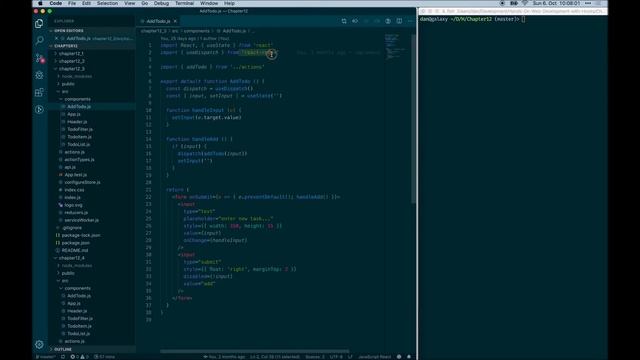The width and height of the screenshot is (640, 360).
Task: Open TodoFilter.js under chapter12_3 components
Action: pos(80,129)
